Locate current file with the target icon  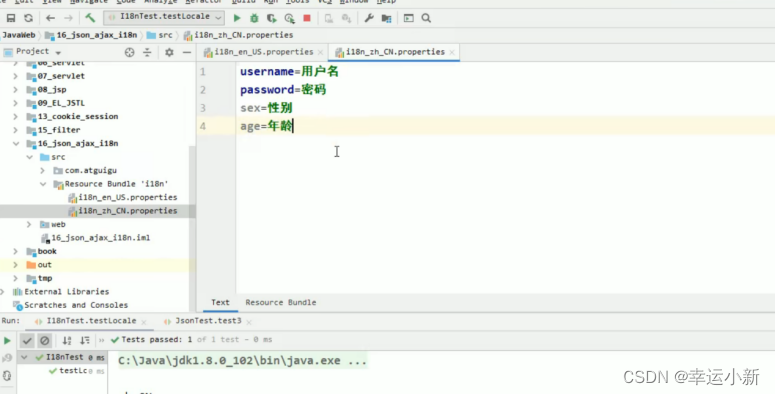pyautogui.click(x=129, y=52)
